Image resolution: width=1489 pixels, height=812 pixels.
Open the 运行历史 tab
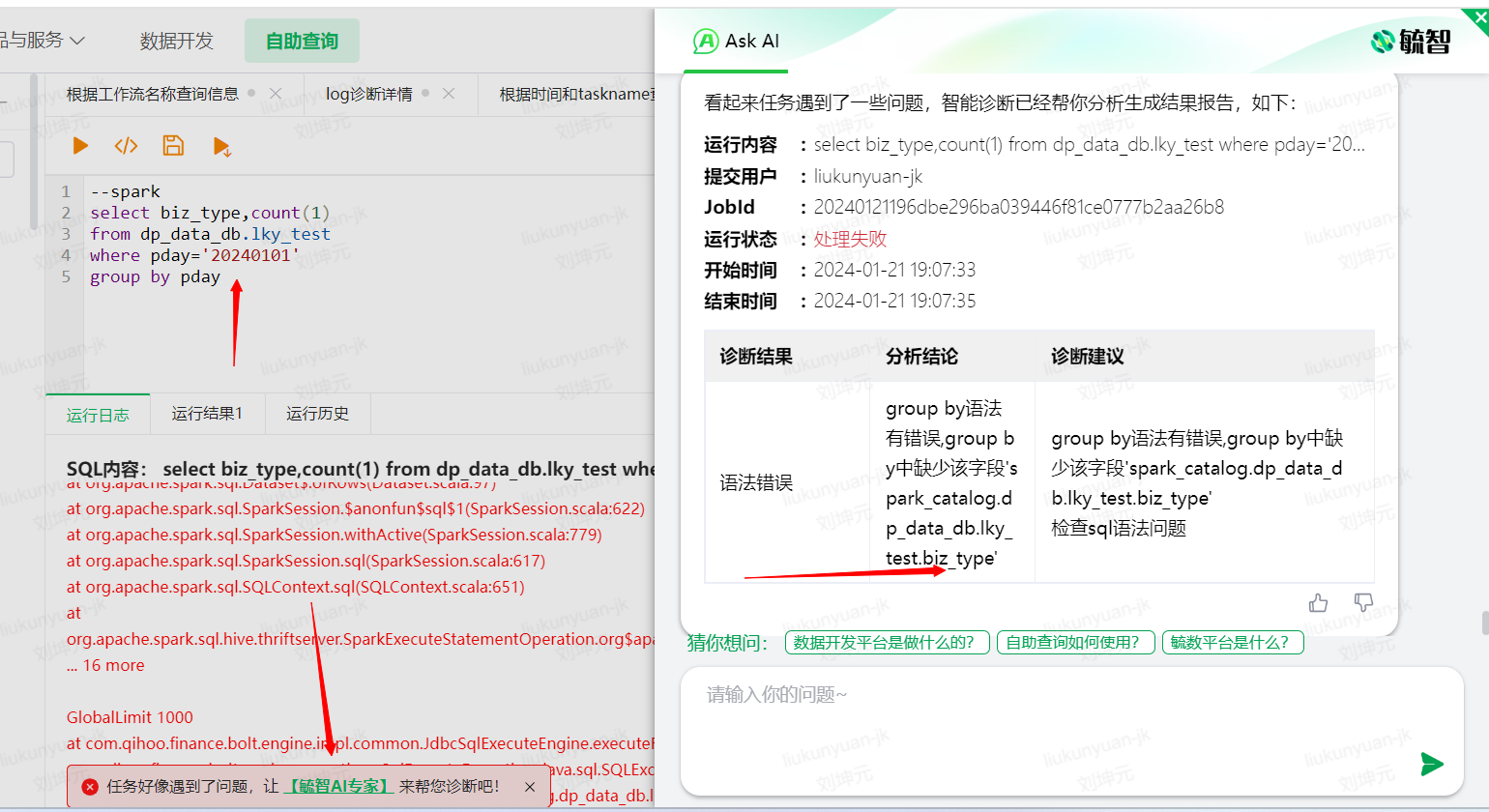317,414
